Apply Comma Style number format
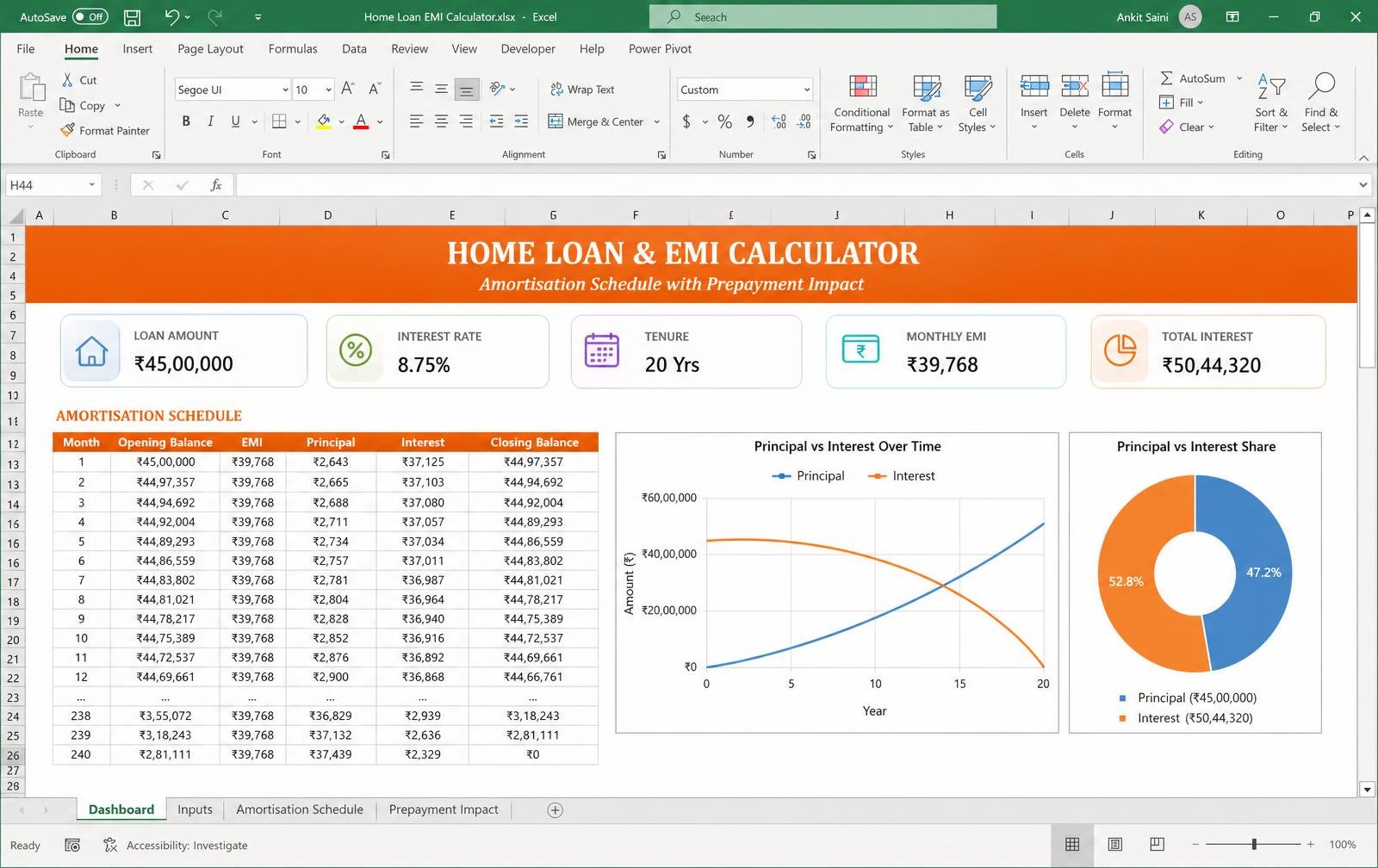 pos(750,121)
